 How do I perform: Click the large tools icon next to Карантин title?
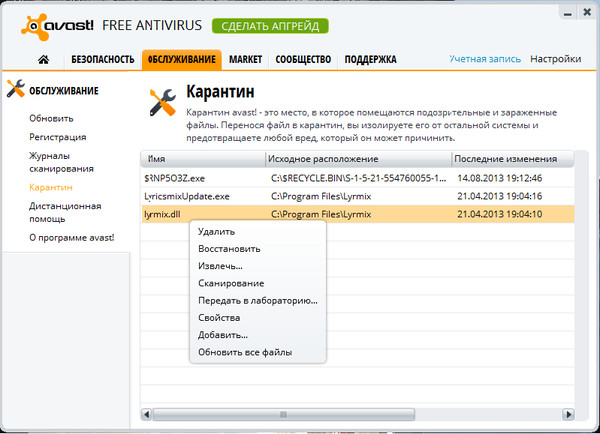(163, 102)
